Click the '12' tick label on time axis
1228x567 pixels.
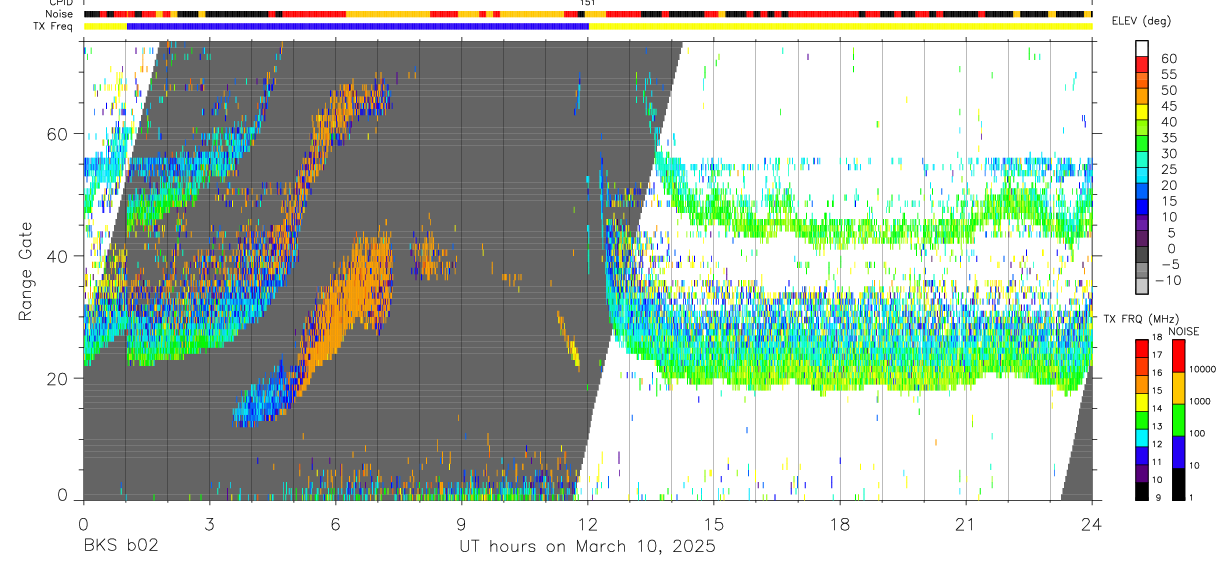point(588,524)
